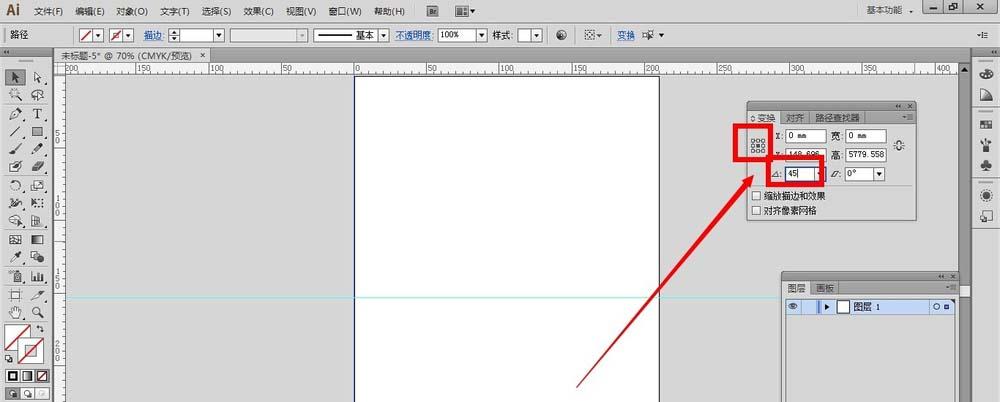Open the opacity 100% dropdown
Image resolution: width=1000 pixels, height=402 pixels.
pos(482,36)
